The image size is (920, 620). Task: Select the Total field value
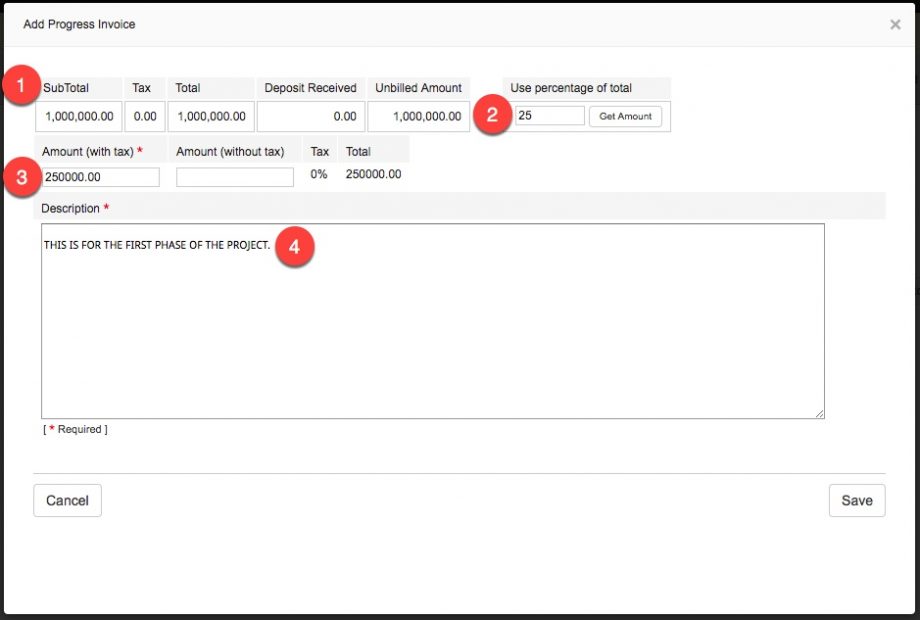(210, 115)
